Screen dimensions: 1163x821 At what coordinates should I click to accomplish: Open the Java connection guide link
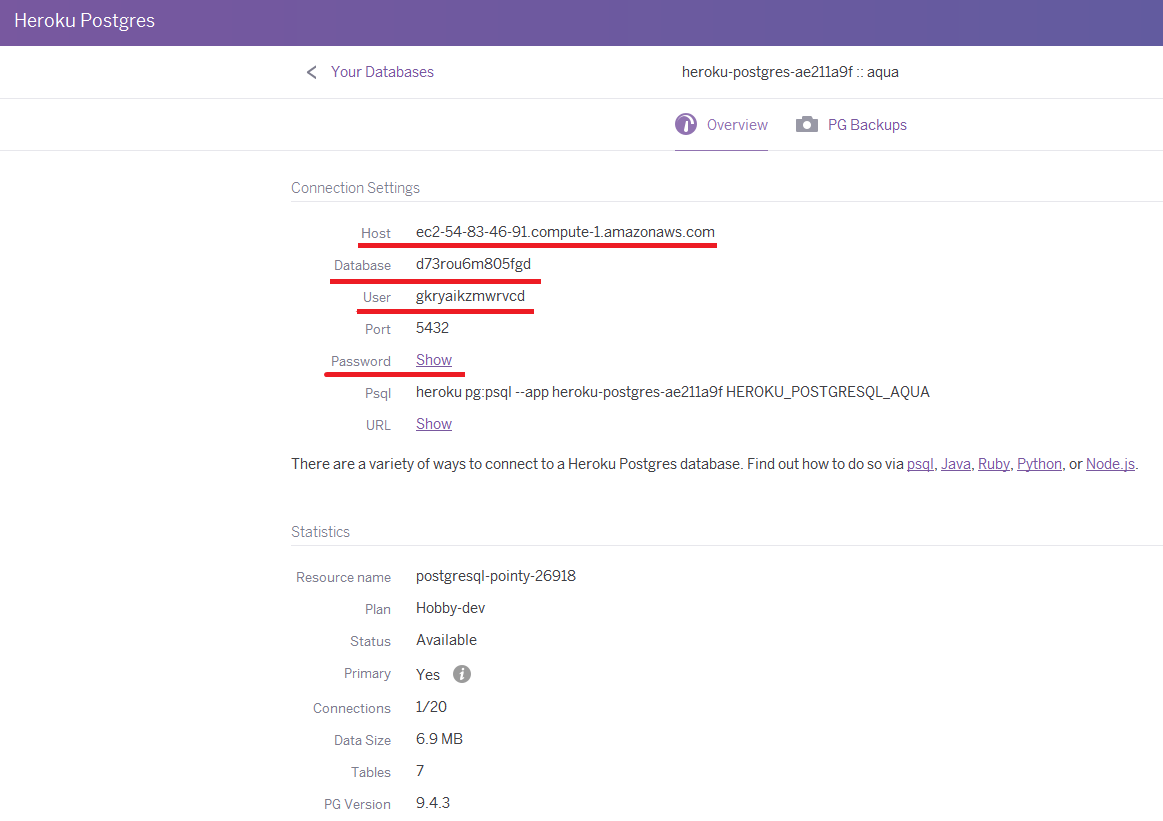[x=955, y=464]
